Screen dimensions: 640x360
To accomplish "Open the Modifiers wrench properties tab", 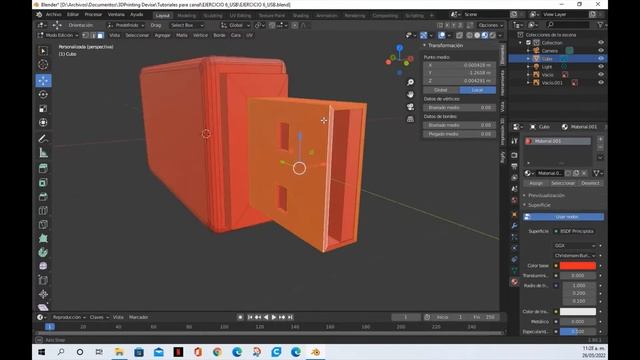I will 514,225.
